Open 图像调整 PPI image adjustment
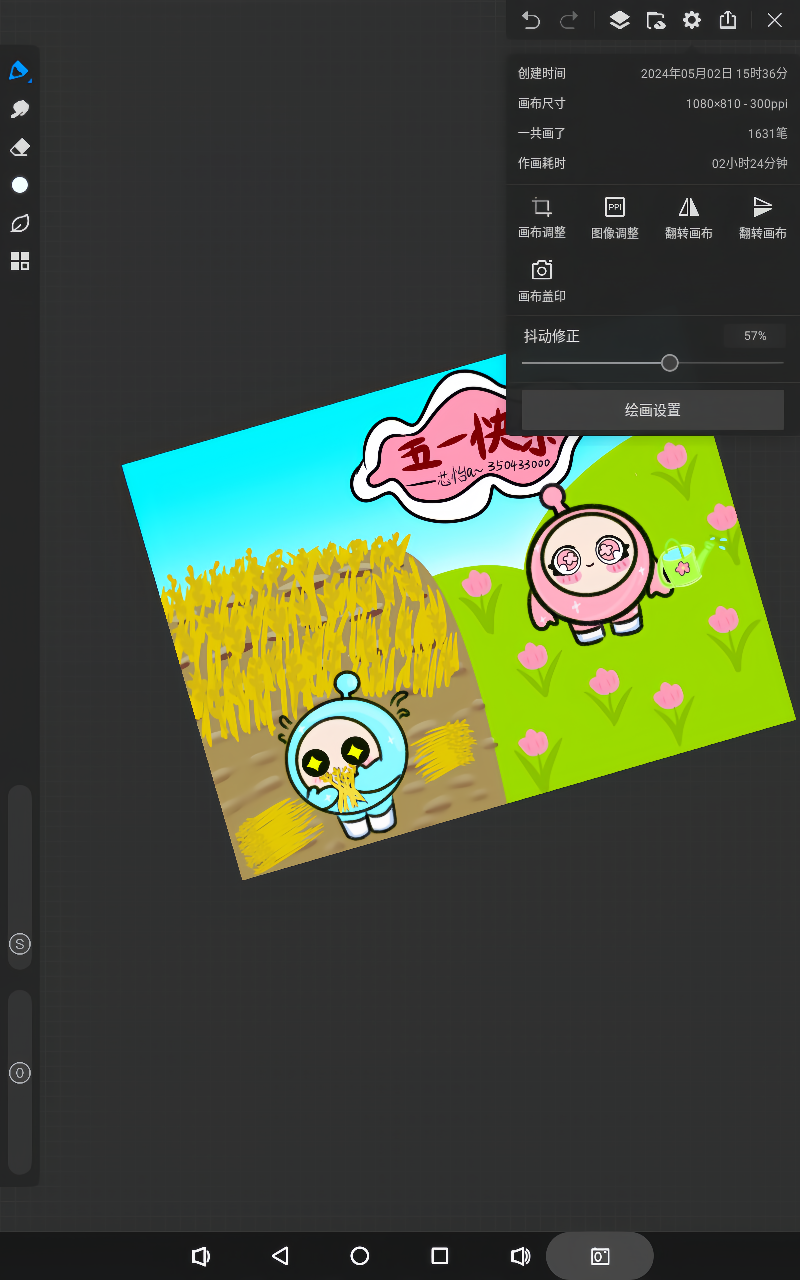The image size is (800, 1280). click(615, 216)
